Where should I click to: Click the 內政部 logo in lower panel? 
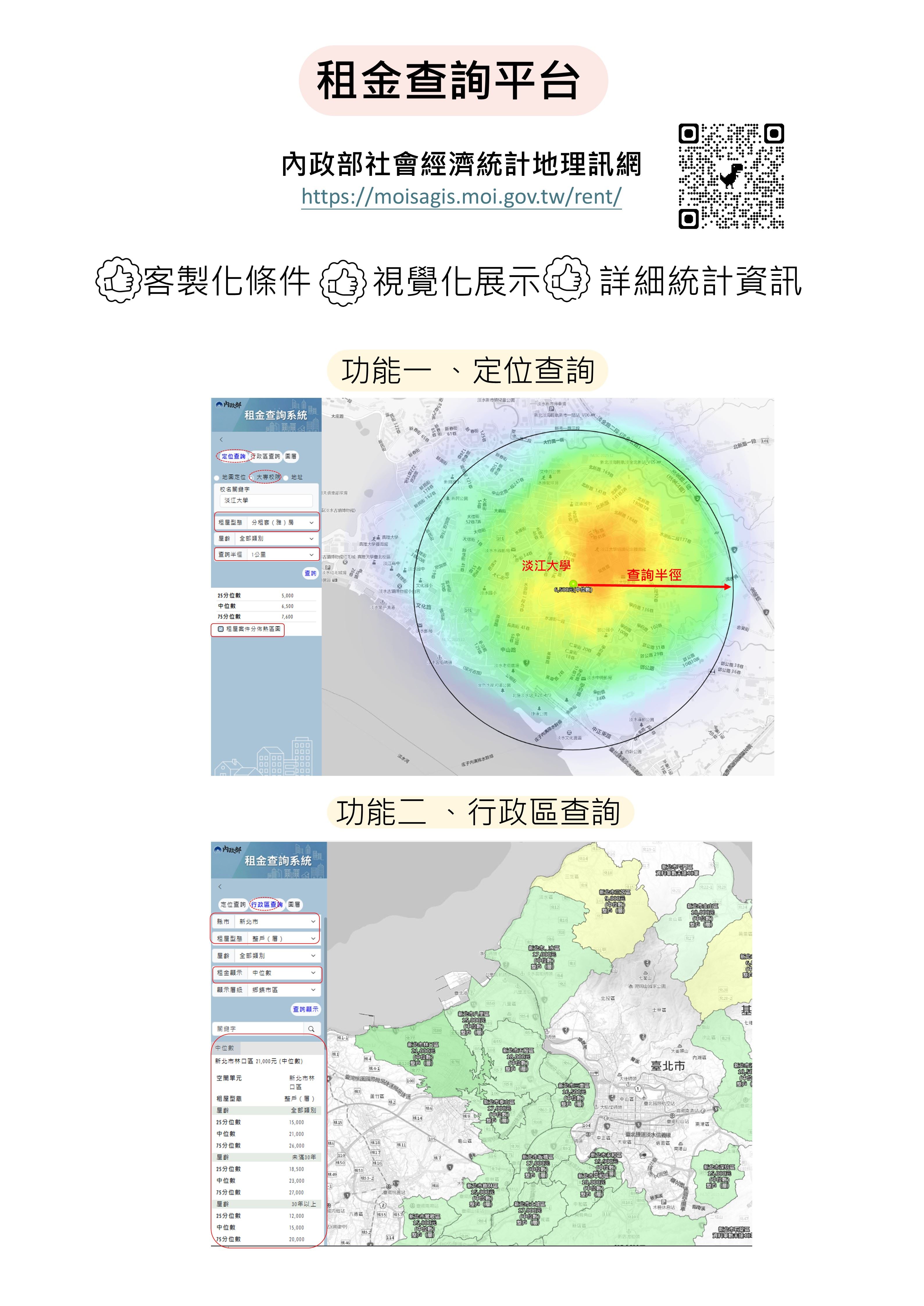click(228, 849)
